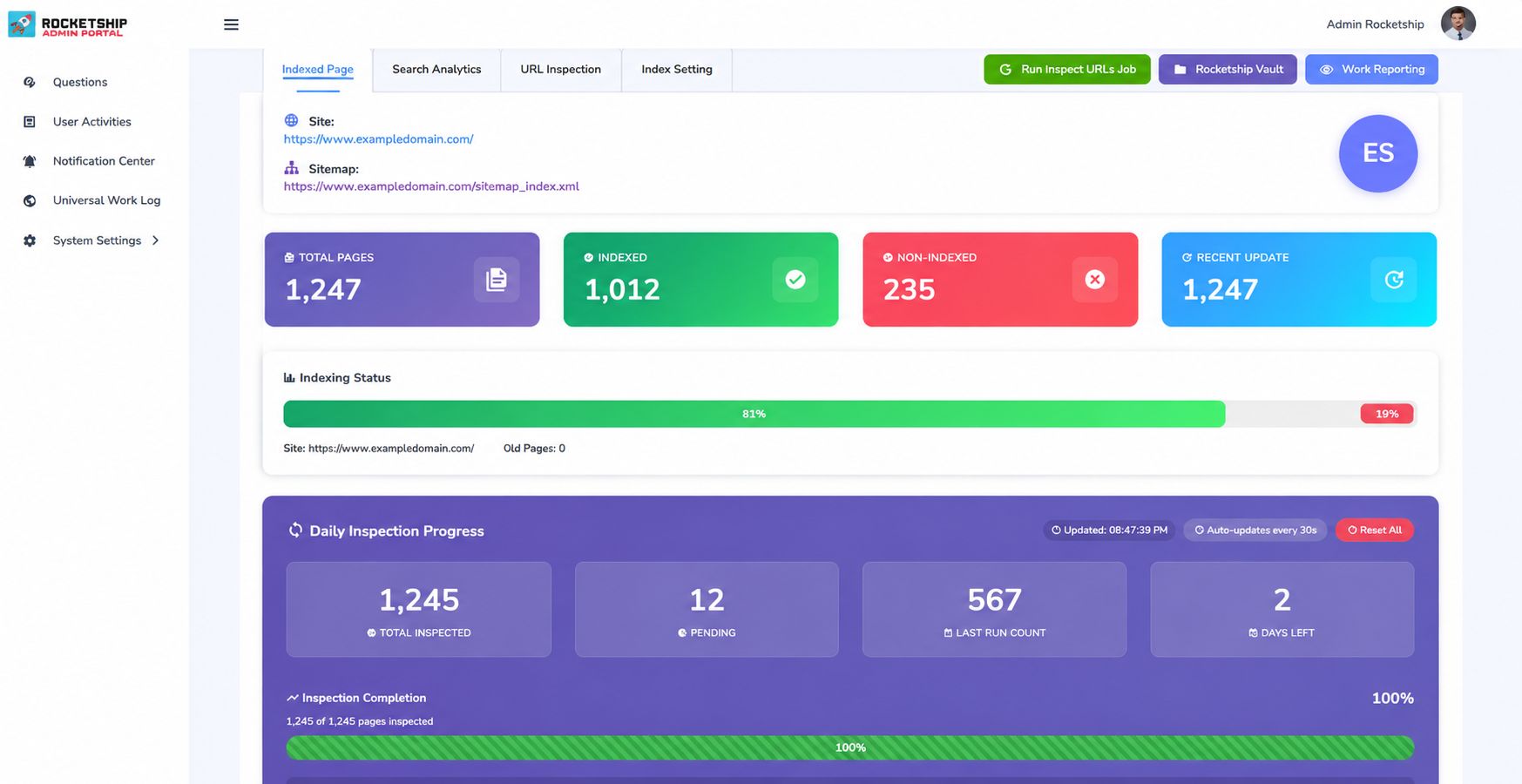Open the Index Setting tab
The height and width of the screenshot is (784, 1522).
[x=677, y=70]
